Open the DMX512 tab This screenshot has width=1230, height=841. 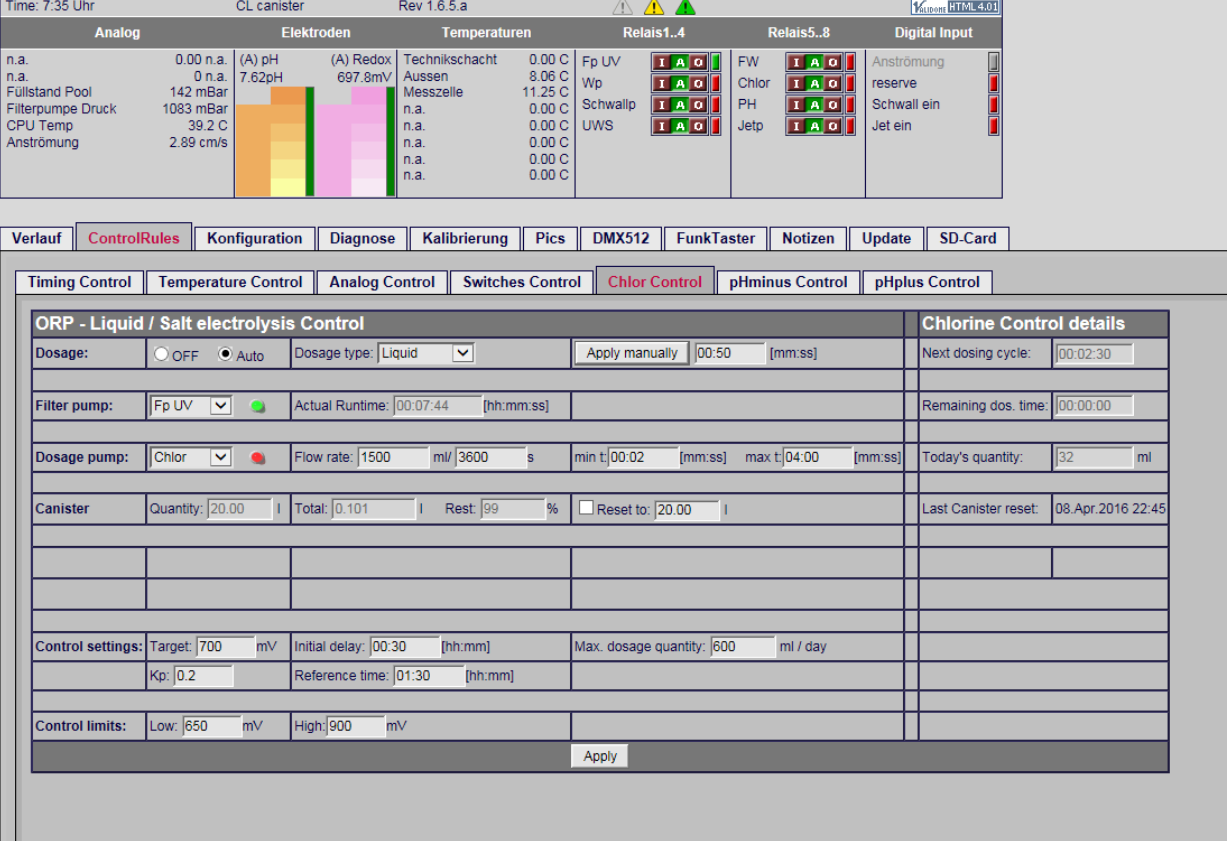pyautogui.click(x=620, y=238)
